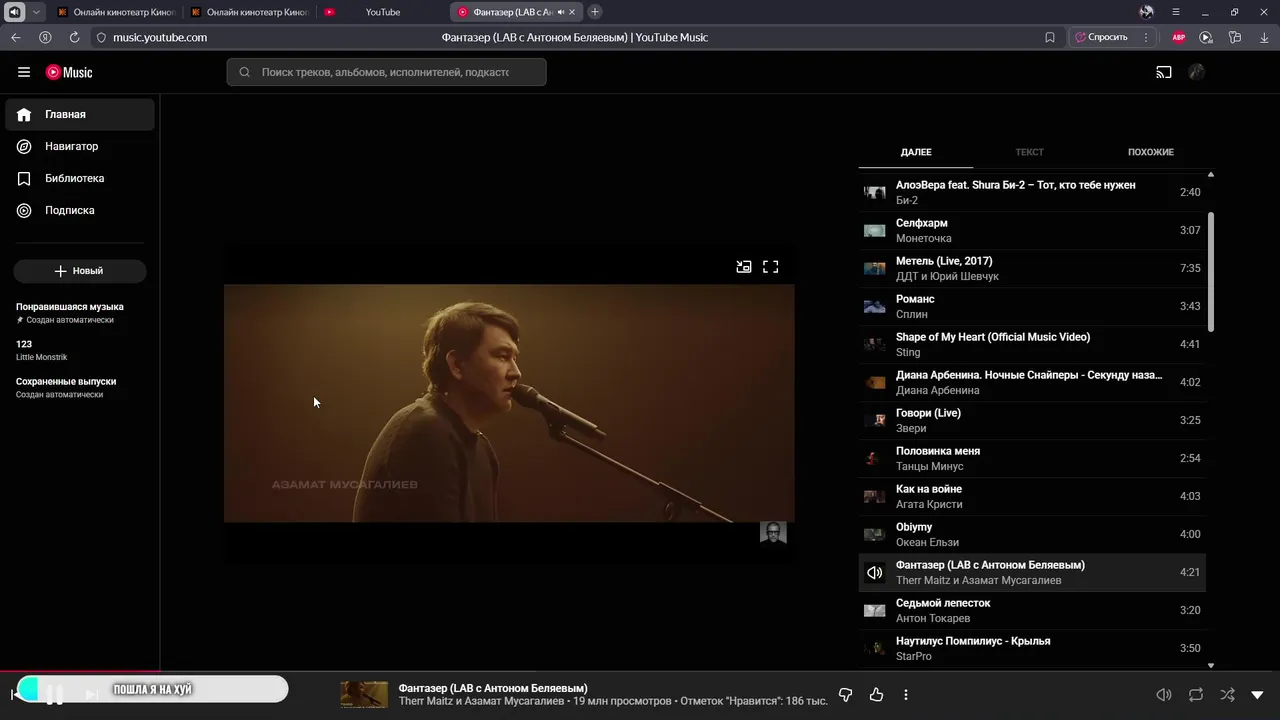Viewport: 1280px width, 720px height.
Task: Open the Yandex home button
Action: tap(45, 37)
